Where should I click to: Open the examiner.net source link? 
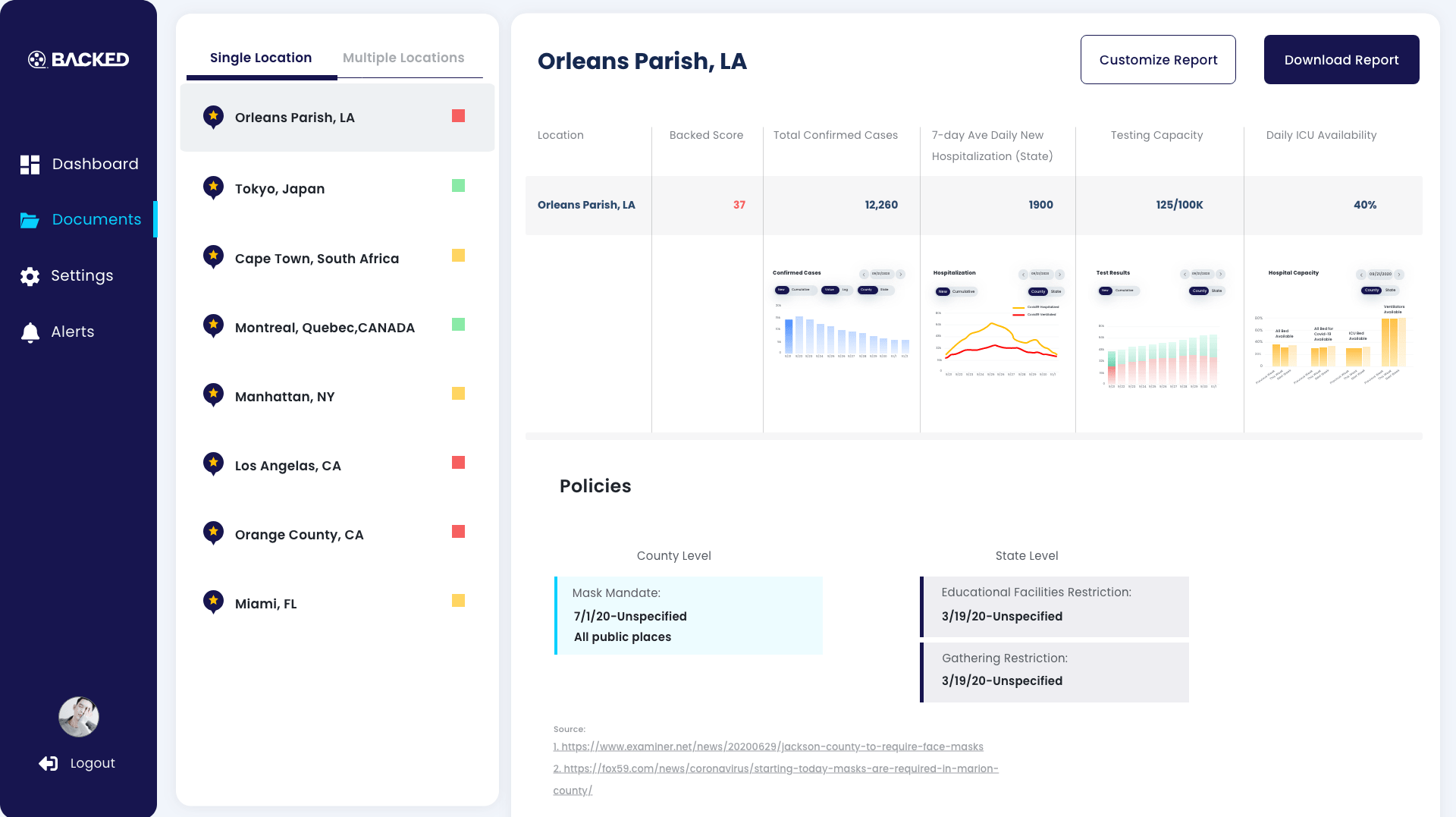point(768,746)
